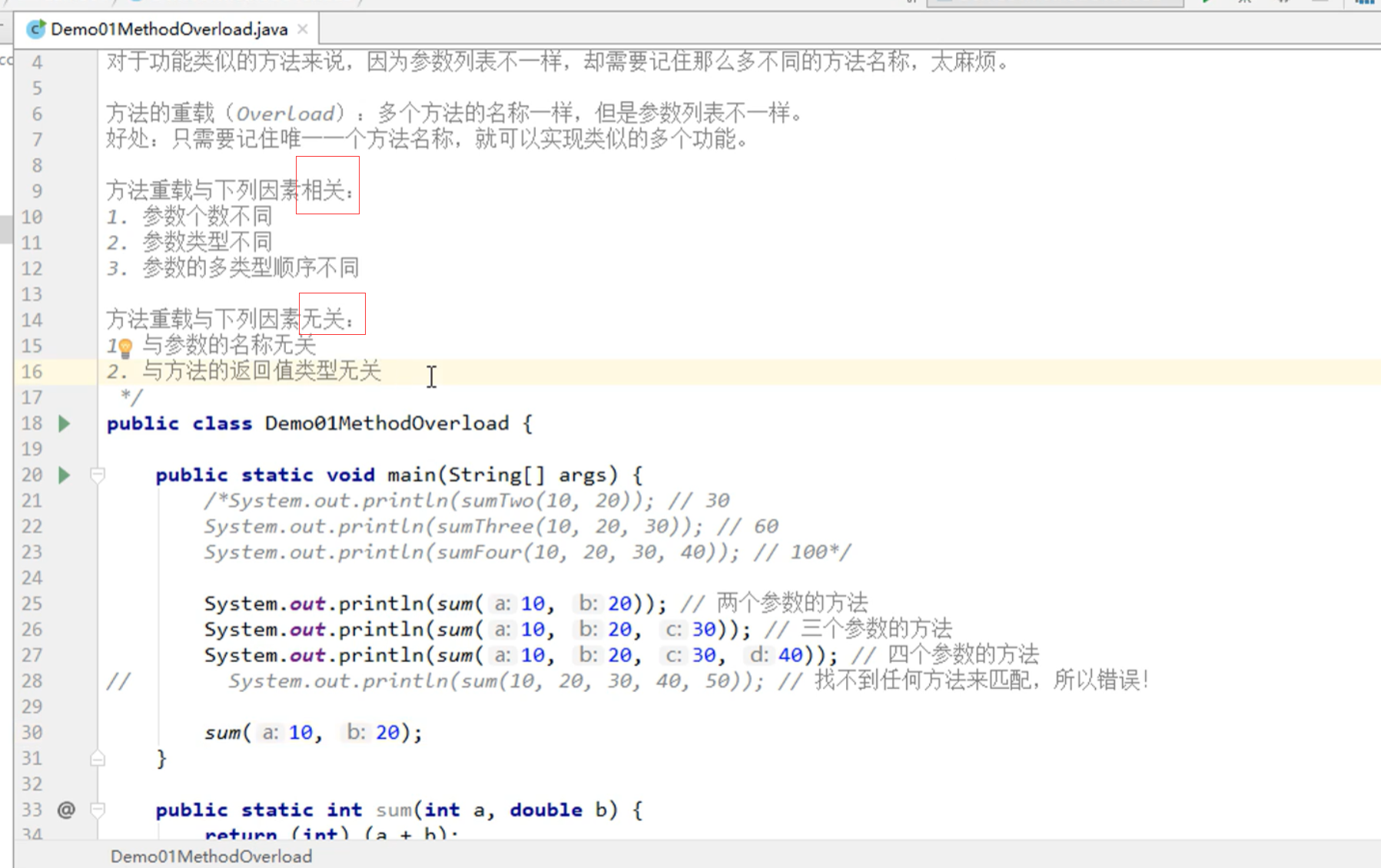Click "与参数的名称无关" on line 15

(229, 346)
